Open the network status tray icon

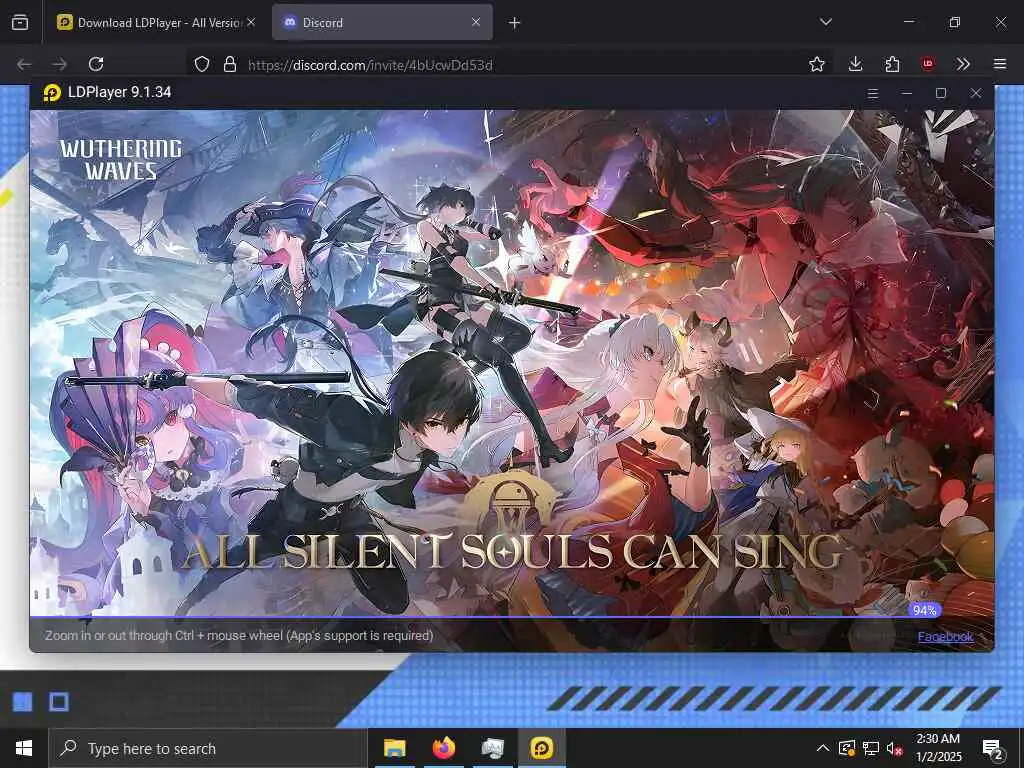coord(871,748)
